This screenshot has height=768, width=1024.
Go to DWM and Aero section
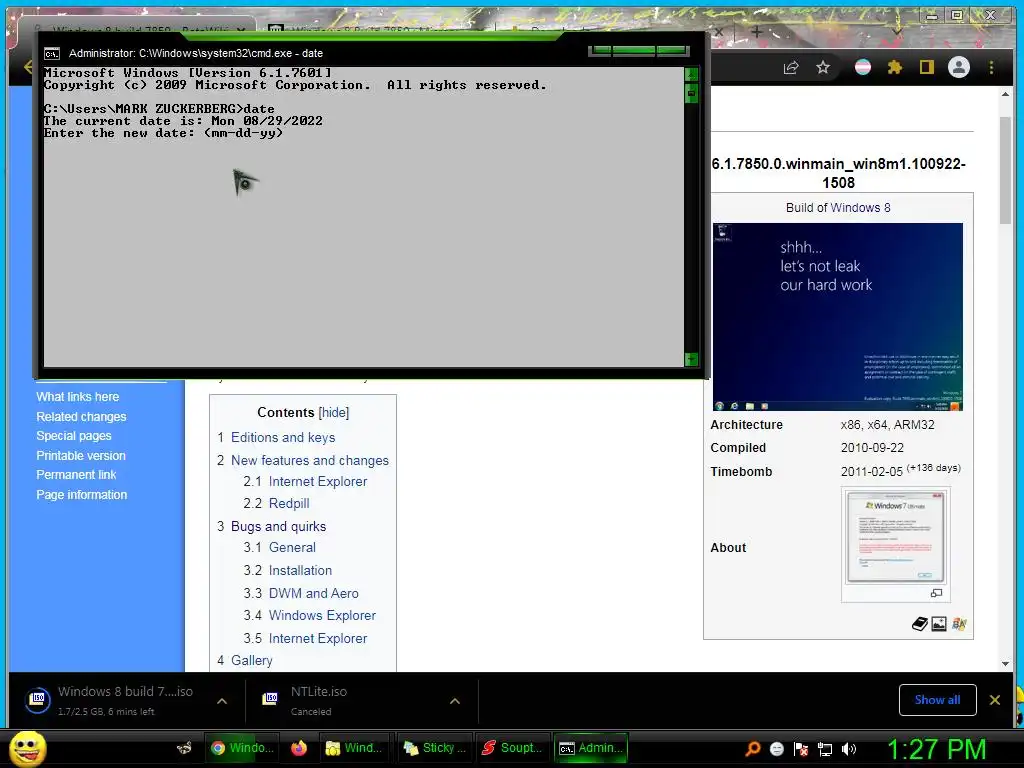click(x=313, y=593)
